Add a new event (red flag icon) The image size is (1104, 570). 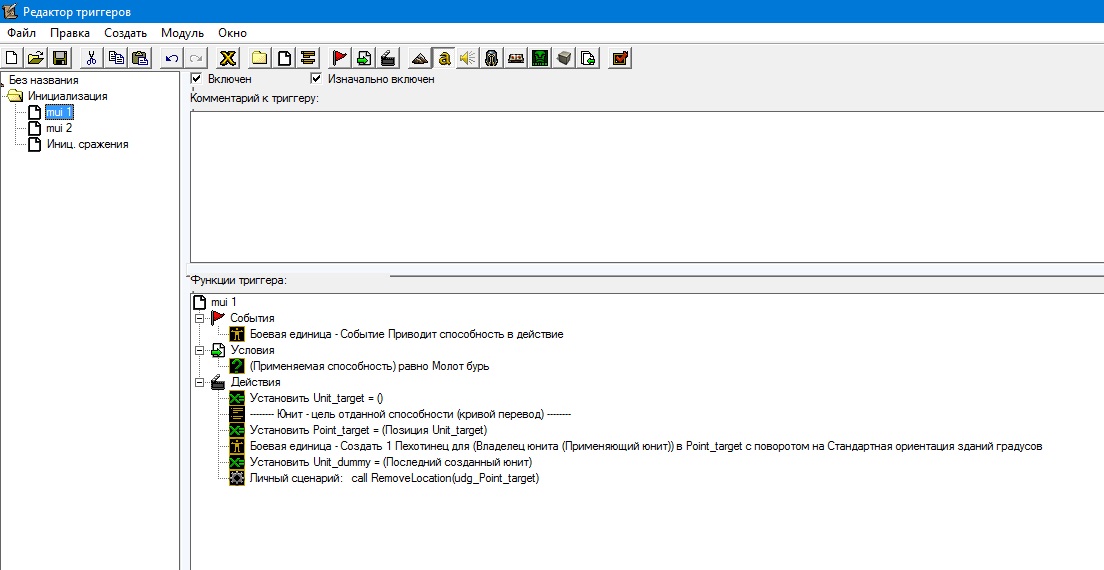click(x=340, y=58)
